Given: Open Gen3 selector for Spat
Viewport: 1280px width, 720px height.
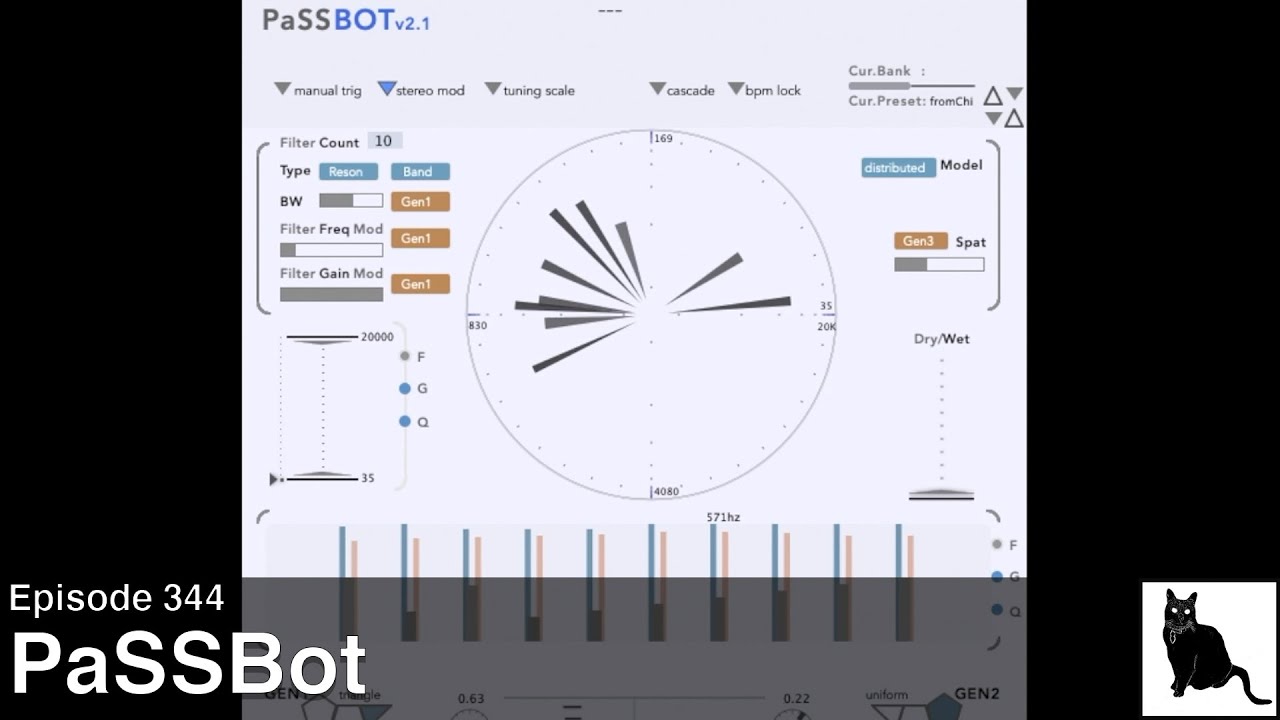Looking at the screenshot, I should [x=921, y=241].
